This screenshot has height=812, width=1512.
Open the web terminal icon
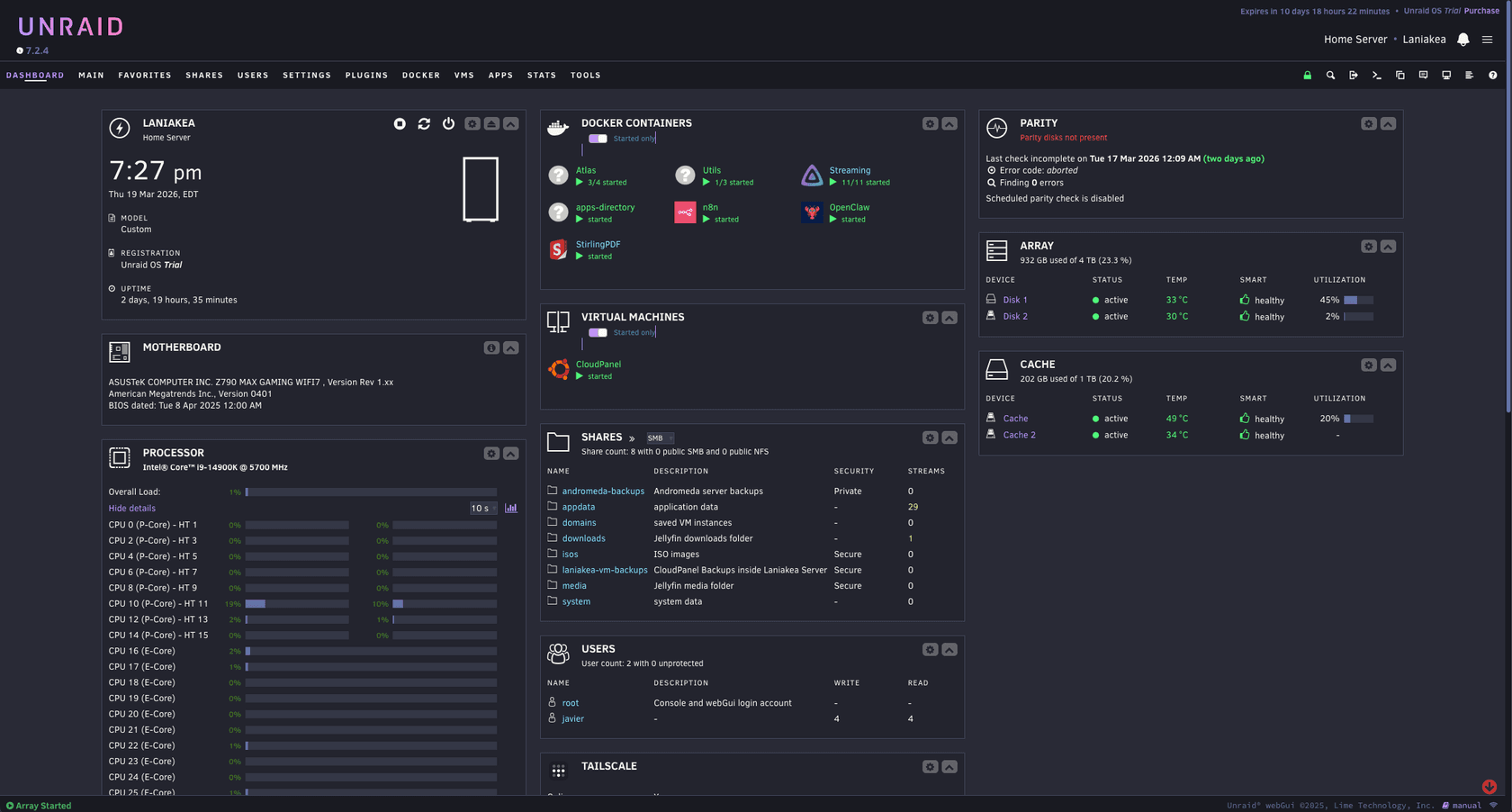tap(1377, 76)
